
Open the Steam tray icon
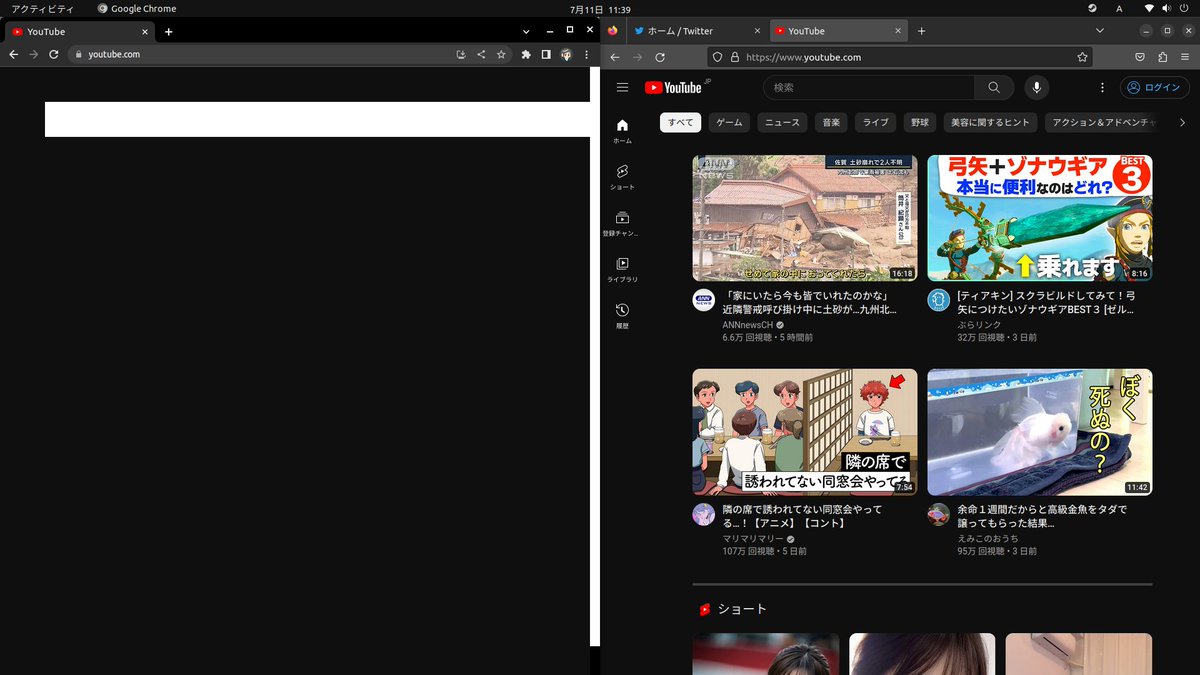[1094, 8]
